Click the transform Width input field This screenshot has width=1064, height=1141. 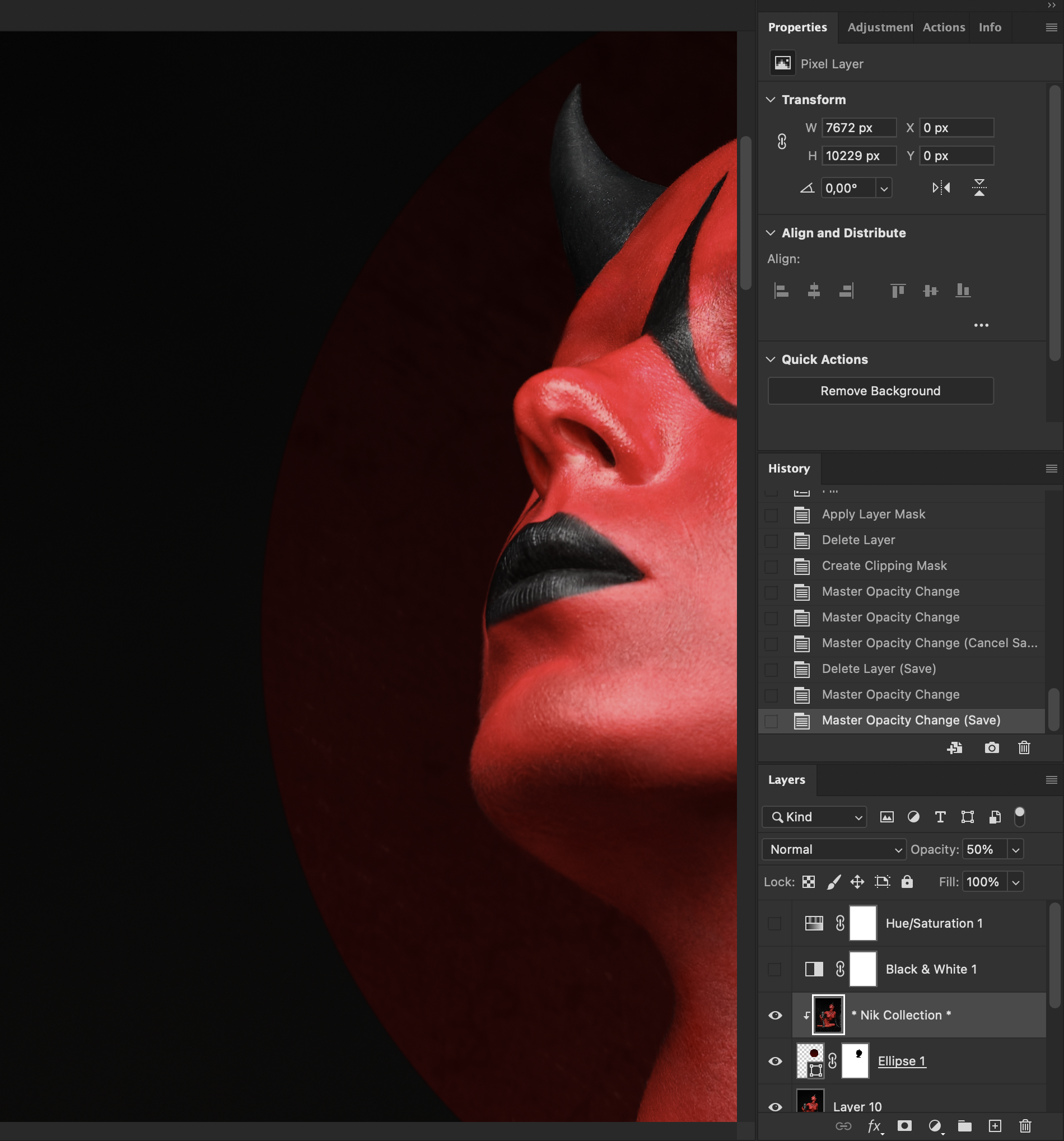[x=859, y=128]
